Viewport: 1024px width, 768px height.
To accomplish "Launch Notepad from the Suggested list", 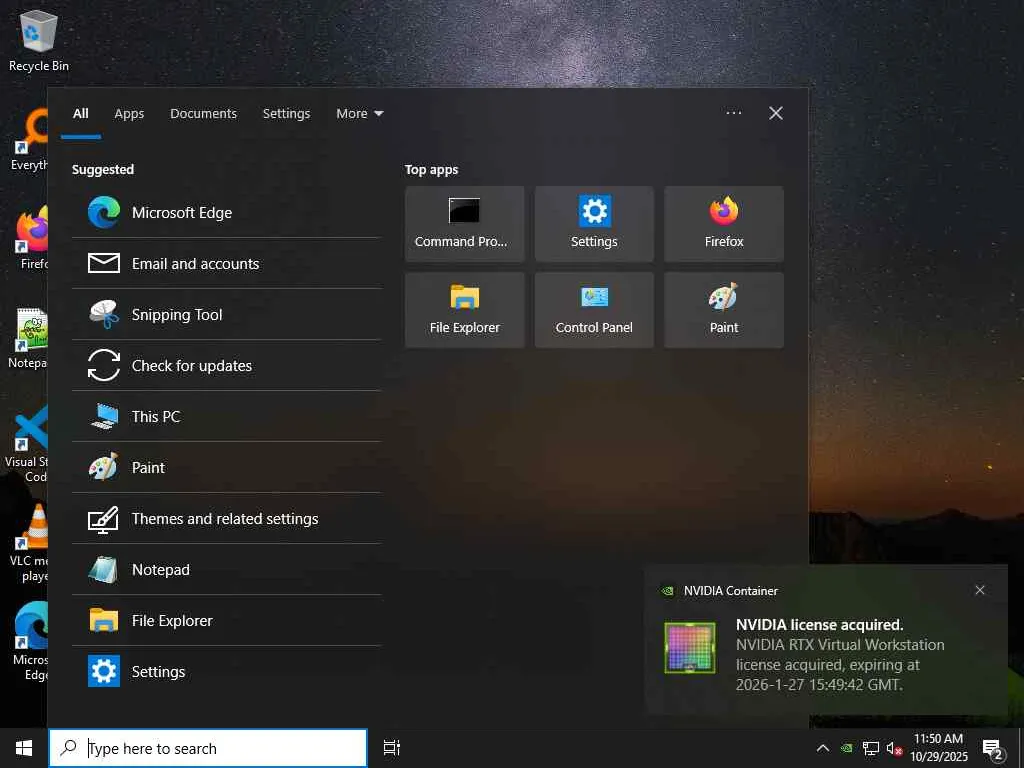I will [x=226, y=569].
